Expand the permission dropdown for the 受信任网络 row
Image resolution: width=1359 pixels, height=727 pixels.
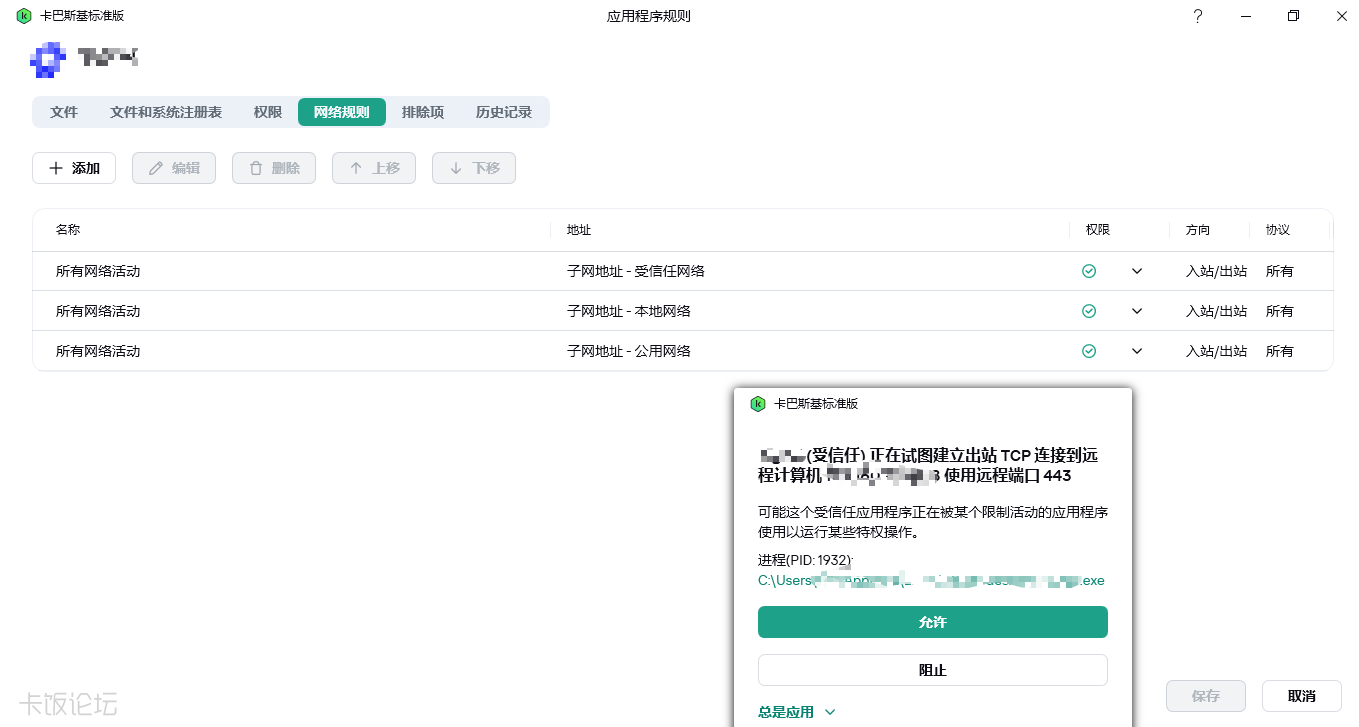click(1137, 271)
